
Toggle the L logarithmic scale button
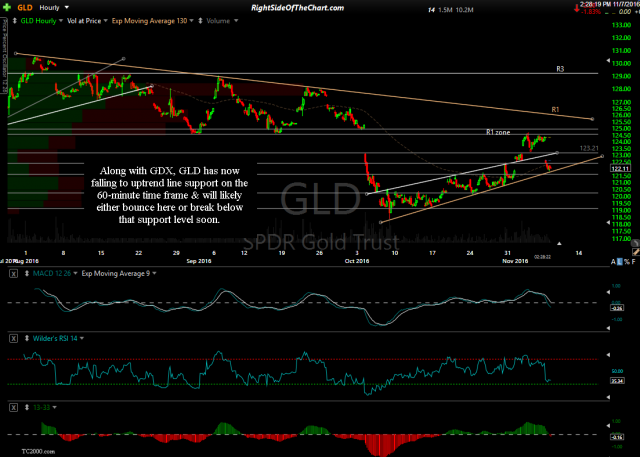click(620, 262)
